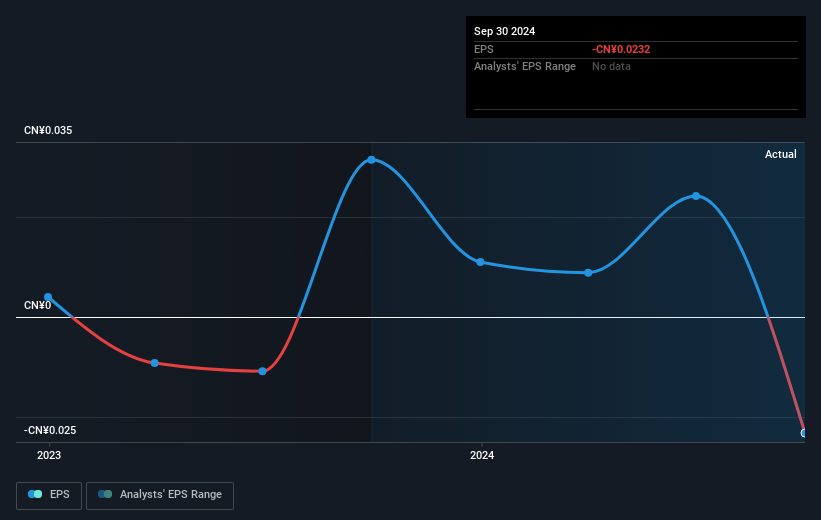This screenshot has width=821, height=520.
Task: Select the final Sep 30 2024 data point
Action: pos(804,433)
